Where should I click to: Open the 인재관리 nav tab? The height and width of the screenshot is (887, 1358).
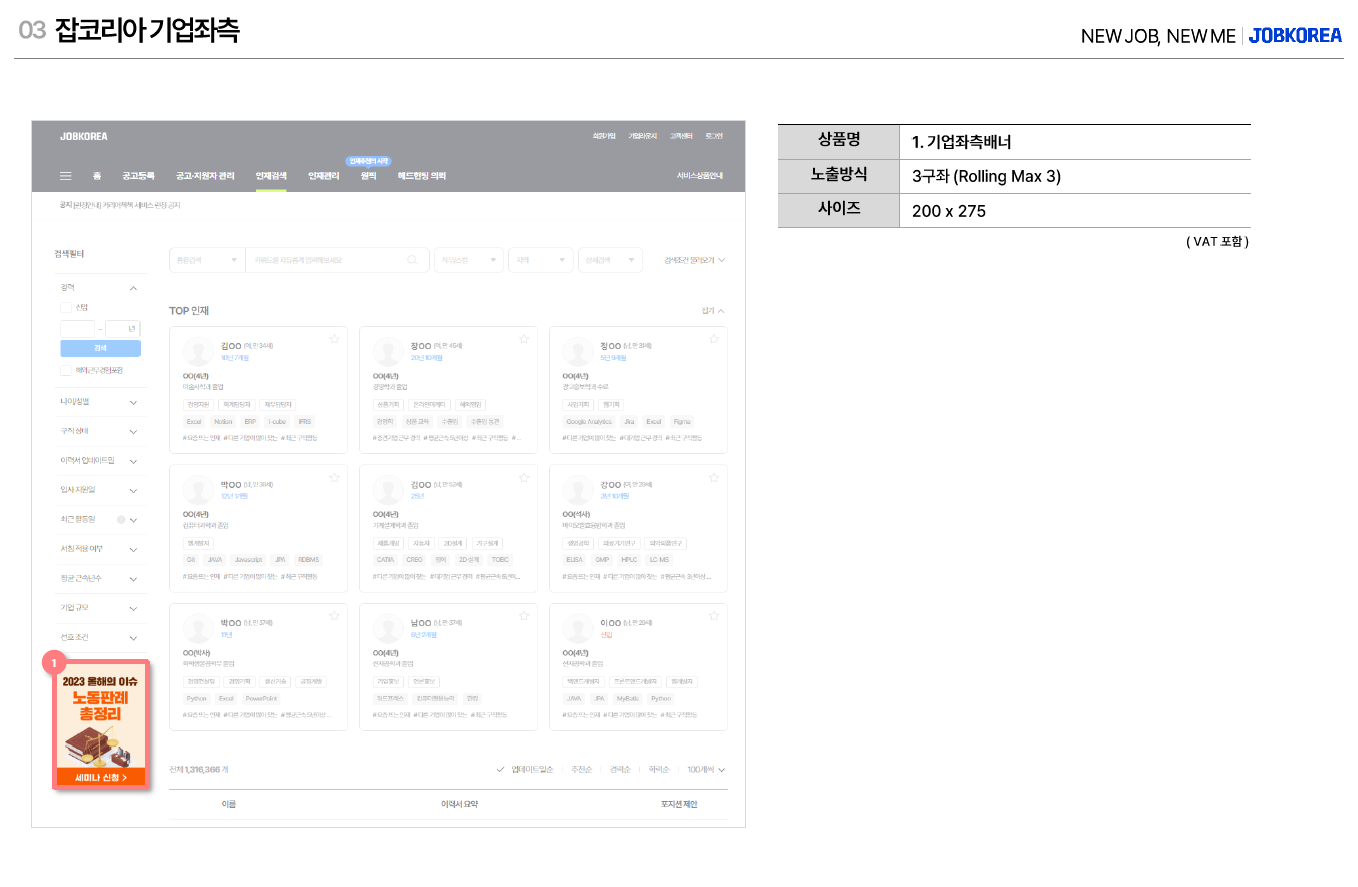324,176
